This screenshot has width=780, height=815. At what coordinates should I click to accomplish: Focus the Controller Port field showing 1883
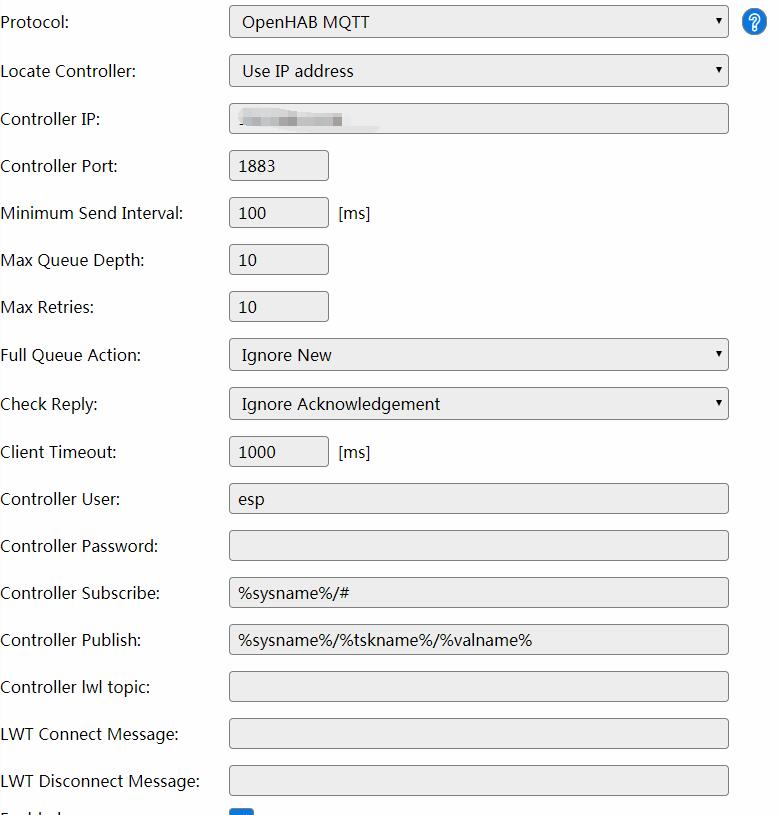pos(278,165)
